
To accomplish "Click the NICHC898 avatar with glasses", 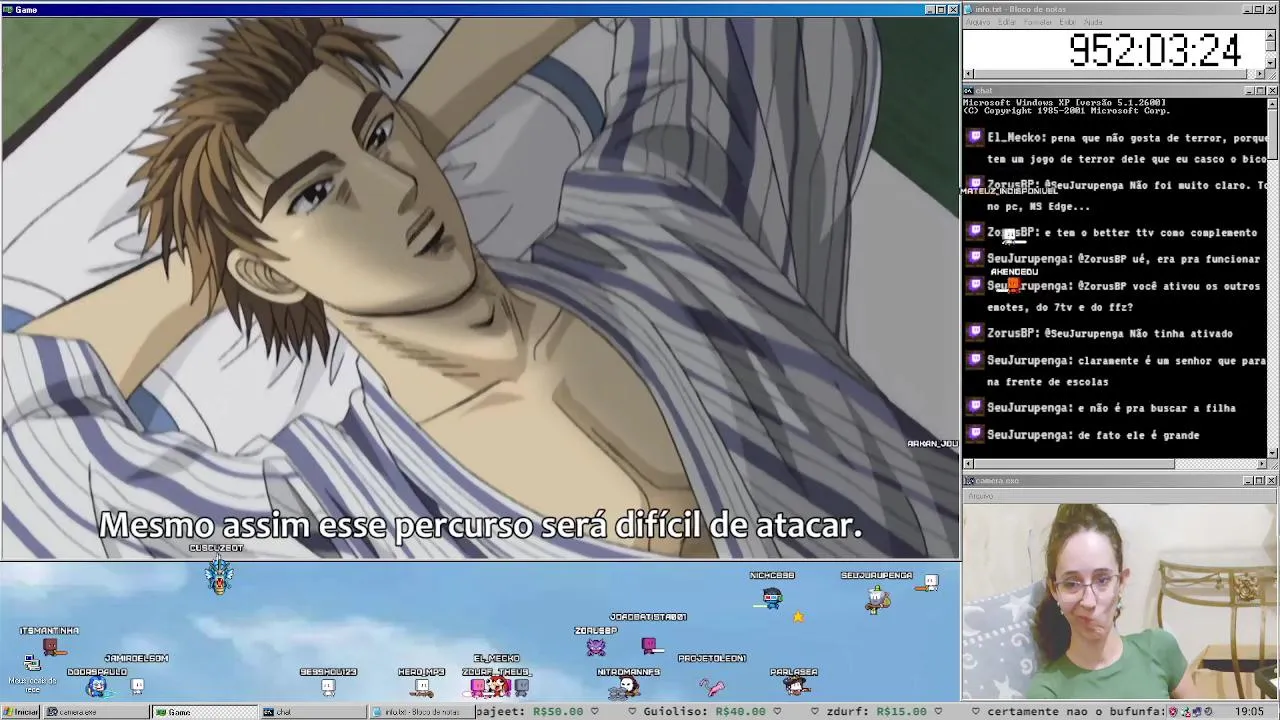I will [x=772, y=597].
